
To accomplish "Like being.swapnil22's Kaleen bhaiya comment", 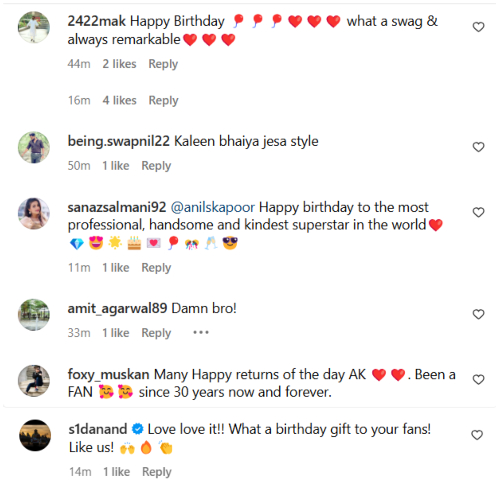I will click(478, 147).
